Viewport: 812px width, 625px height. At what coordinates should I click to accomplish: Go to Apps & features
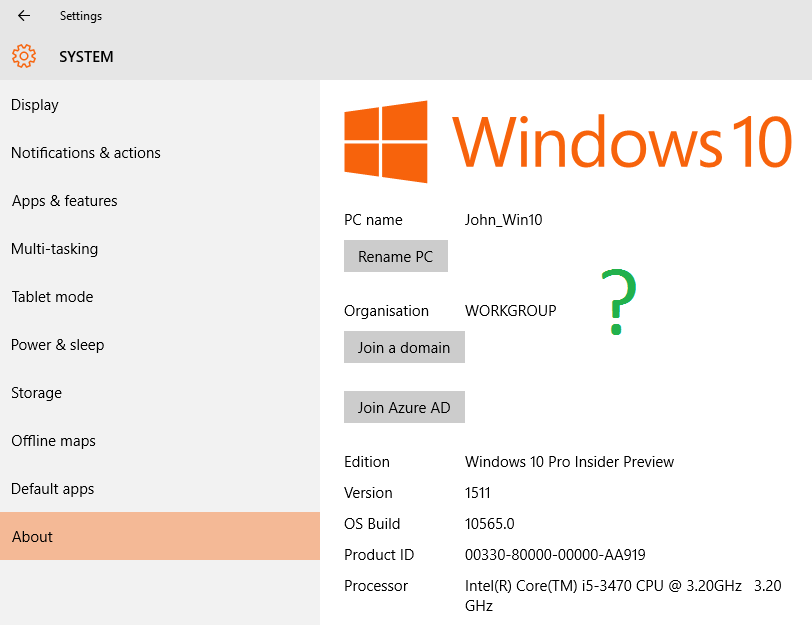(65, 201)
